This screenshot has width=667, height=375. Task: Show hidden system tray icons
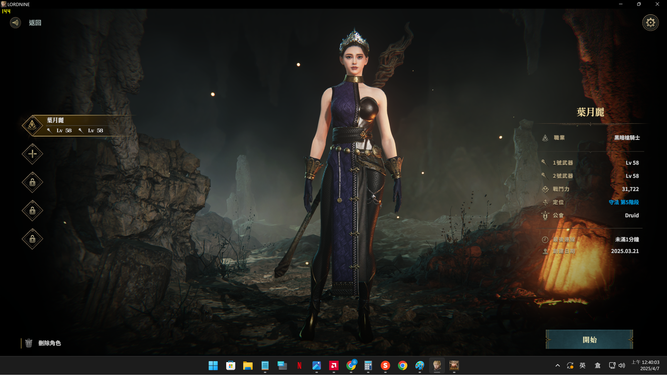click(557, 365)
